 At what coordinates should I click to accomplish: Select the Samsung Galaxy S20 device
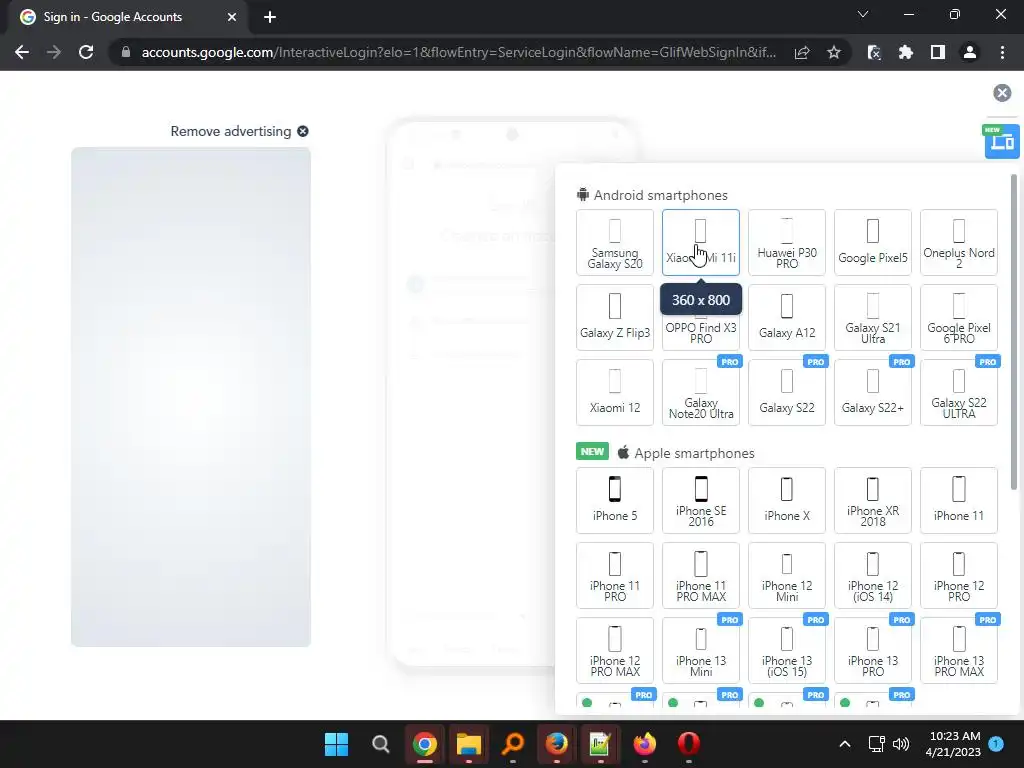(x=615, y=242)
